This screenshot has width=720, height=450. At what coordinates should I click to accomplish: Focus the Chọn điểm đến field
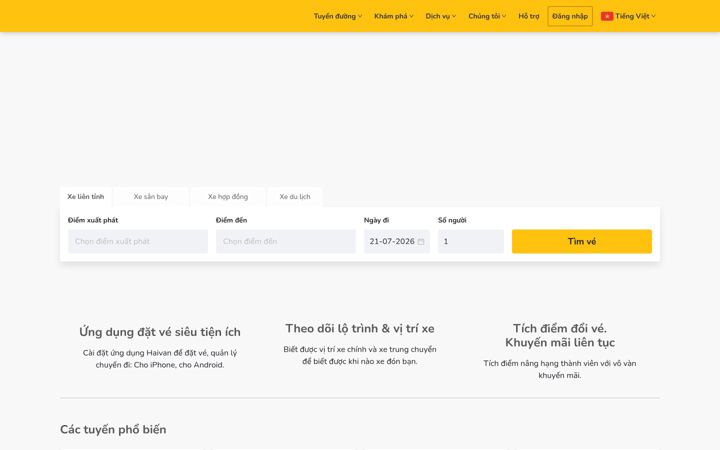point(286,242)
